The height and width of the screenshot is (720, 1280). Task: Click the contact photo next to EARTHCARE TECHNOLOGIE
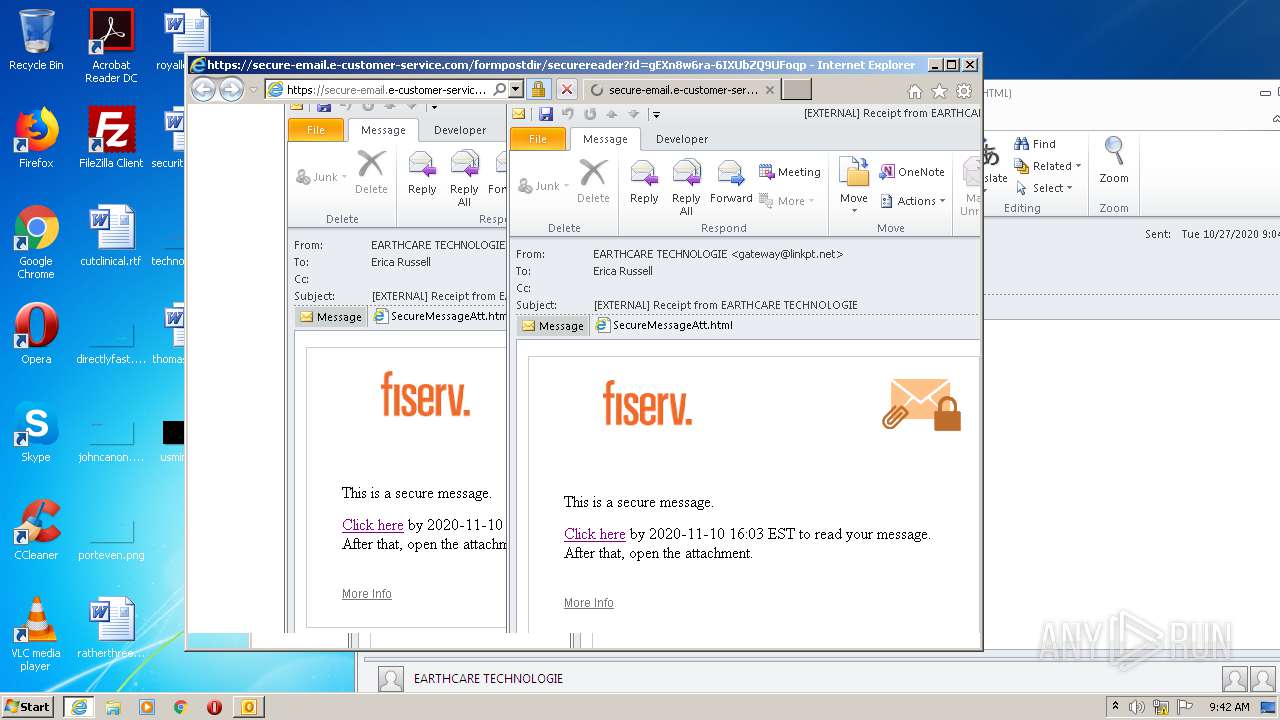click(391, 679)
